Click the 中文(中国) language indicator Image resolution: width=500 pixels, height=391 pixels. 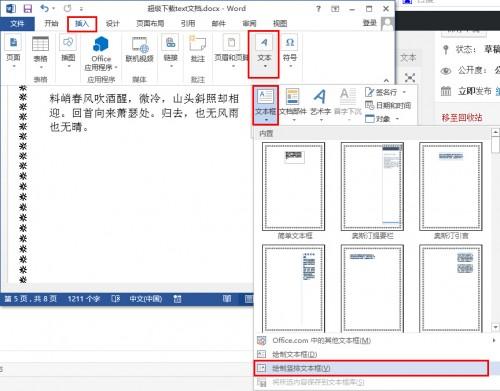[x=146, y=299]
